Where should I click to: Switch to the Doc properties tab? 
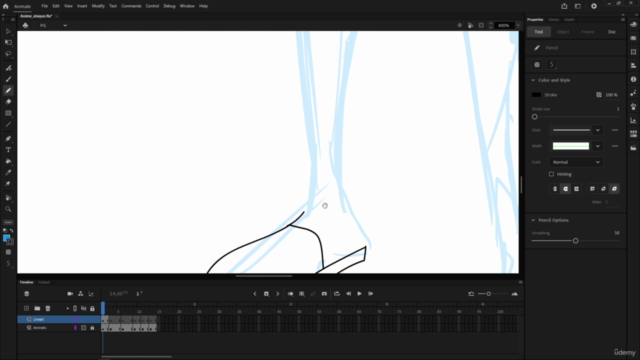coord(611,32)
